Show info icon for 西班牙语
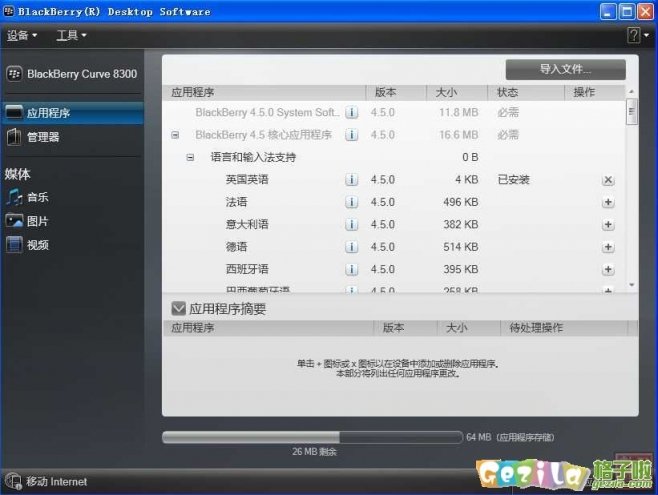This screenshot has width=658, height=495. [351, 269]
